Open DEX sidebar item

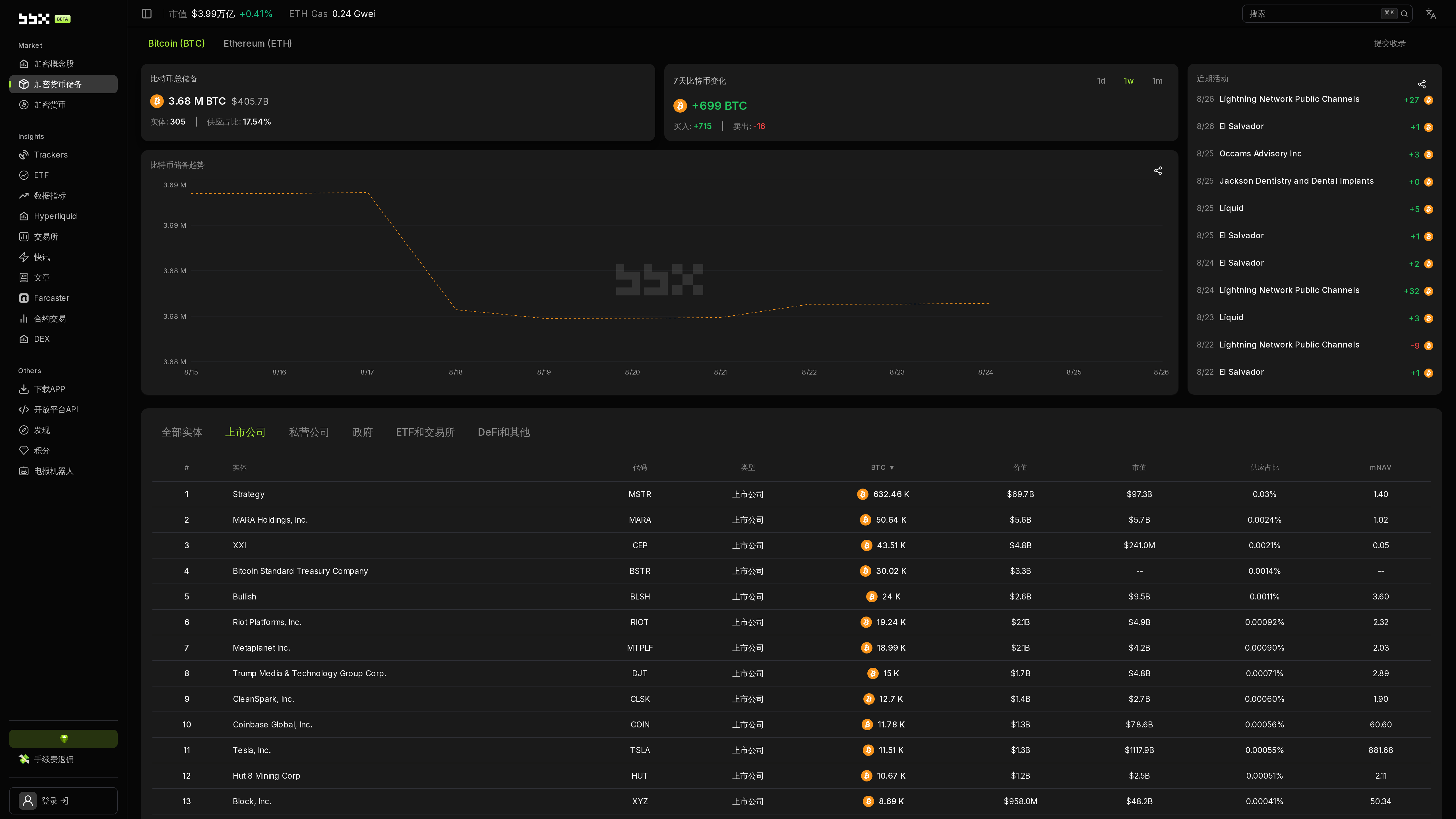[63, 339]
